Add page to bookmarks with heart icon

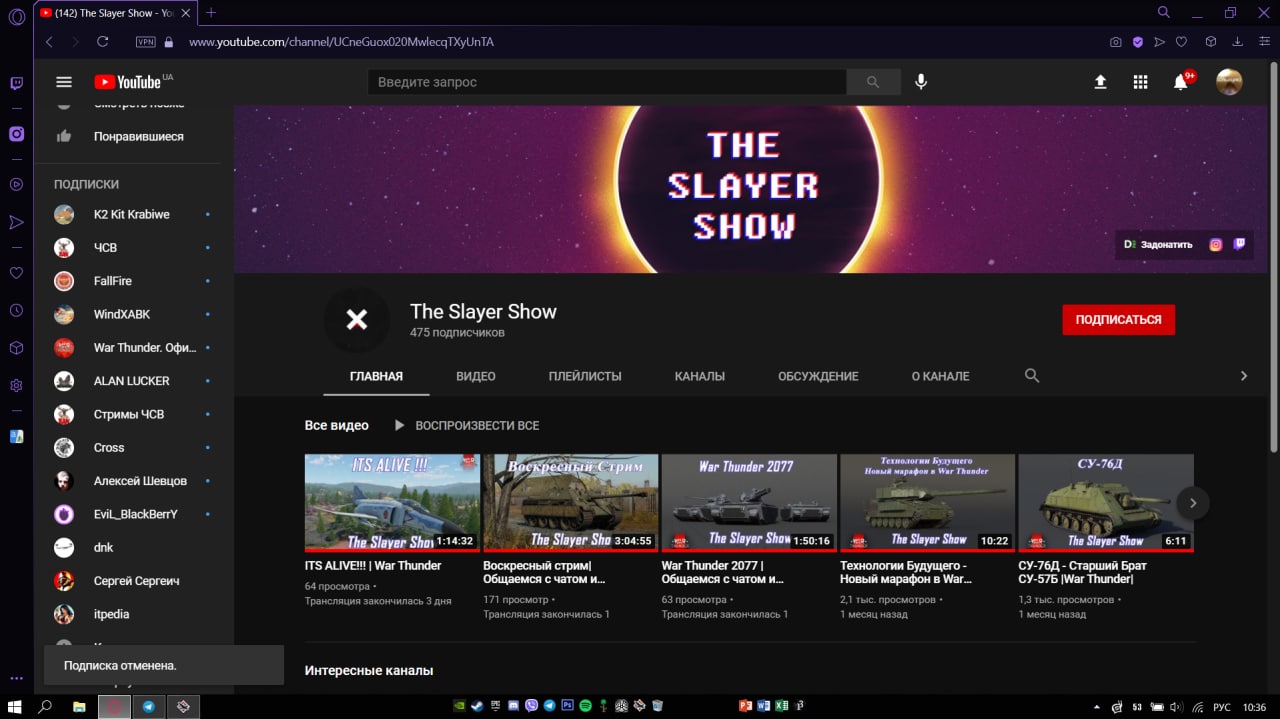pyautogui.click(x=1181, y=42)
